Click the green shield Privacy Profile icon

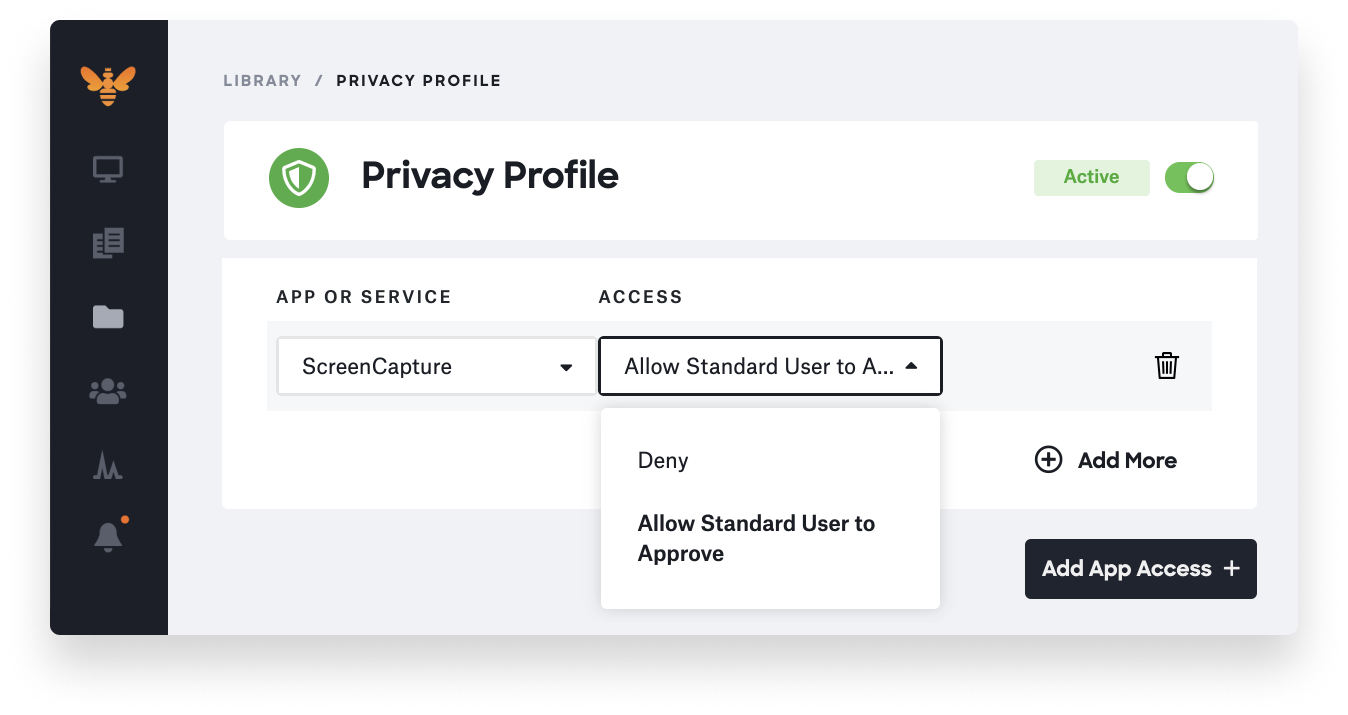click(298, 177)
